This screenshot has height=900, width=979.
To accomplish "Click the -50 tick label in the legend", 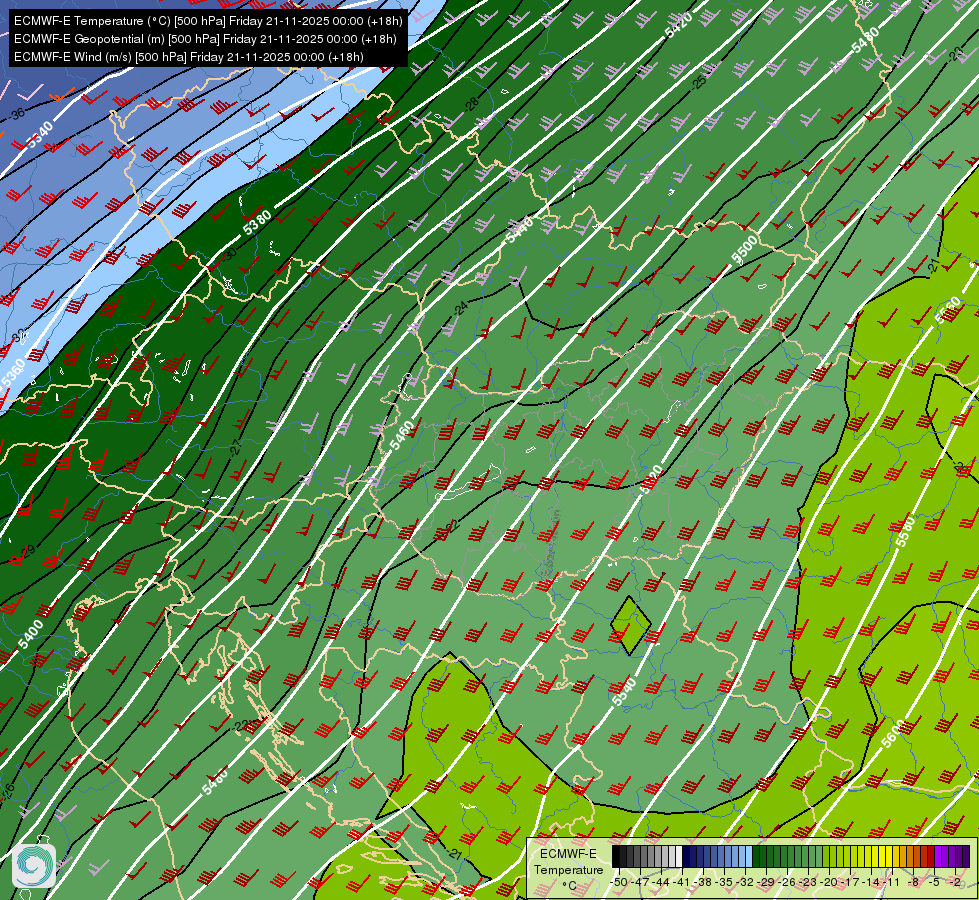I will point(619,882).
